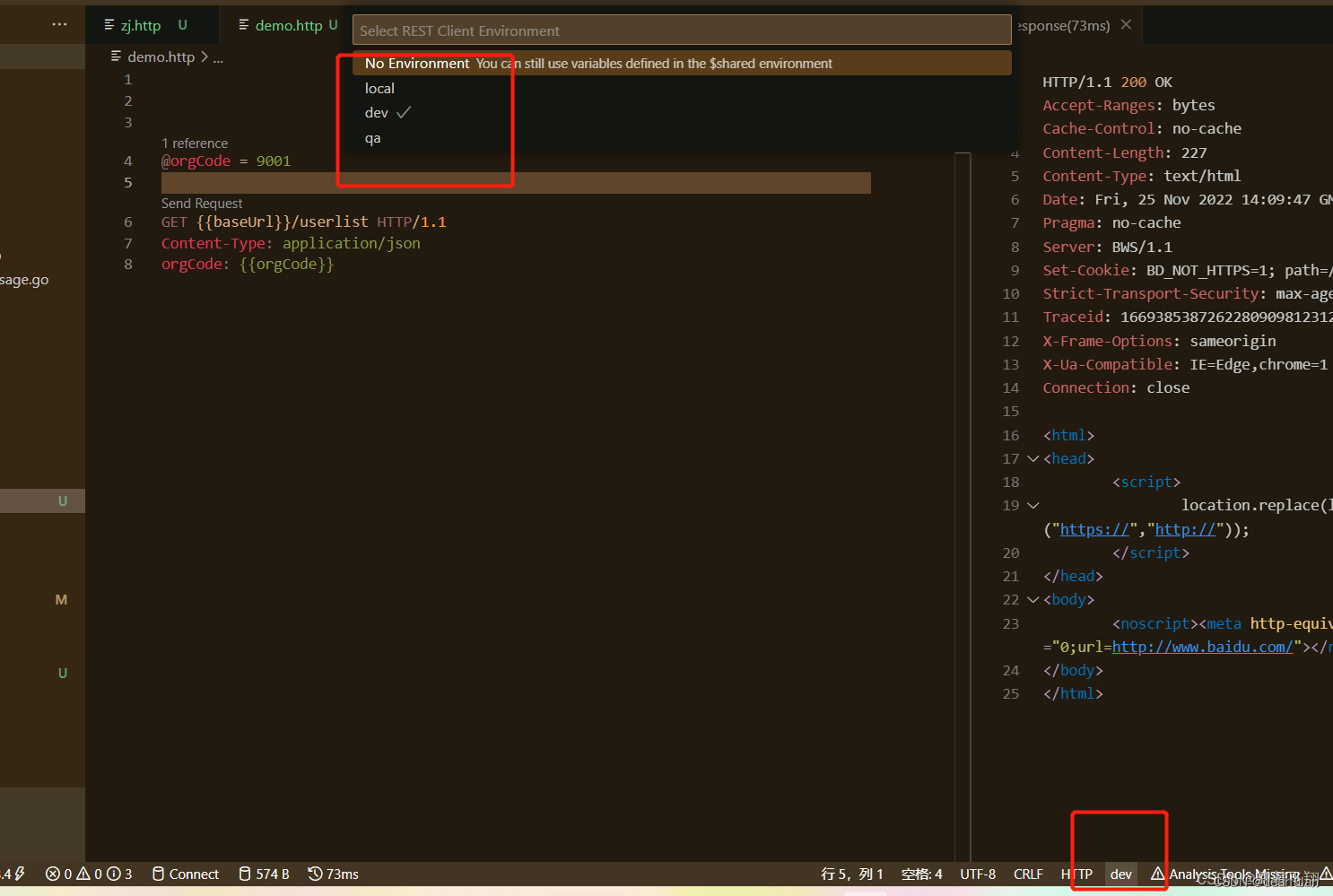Click the Analysis Tools Missing warning
This screenshot has height=896, width=1333.
(1225, 874)
